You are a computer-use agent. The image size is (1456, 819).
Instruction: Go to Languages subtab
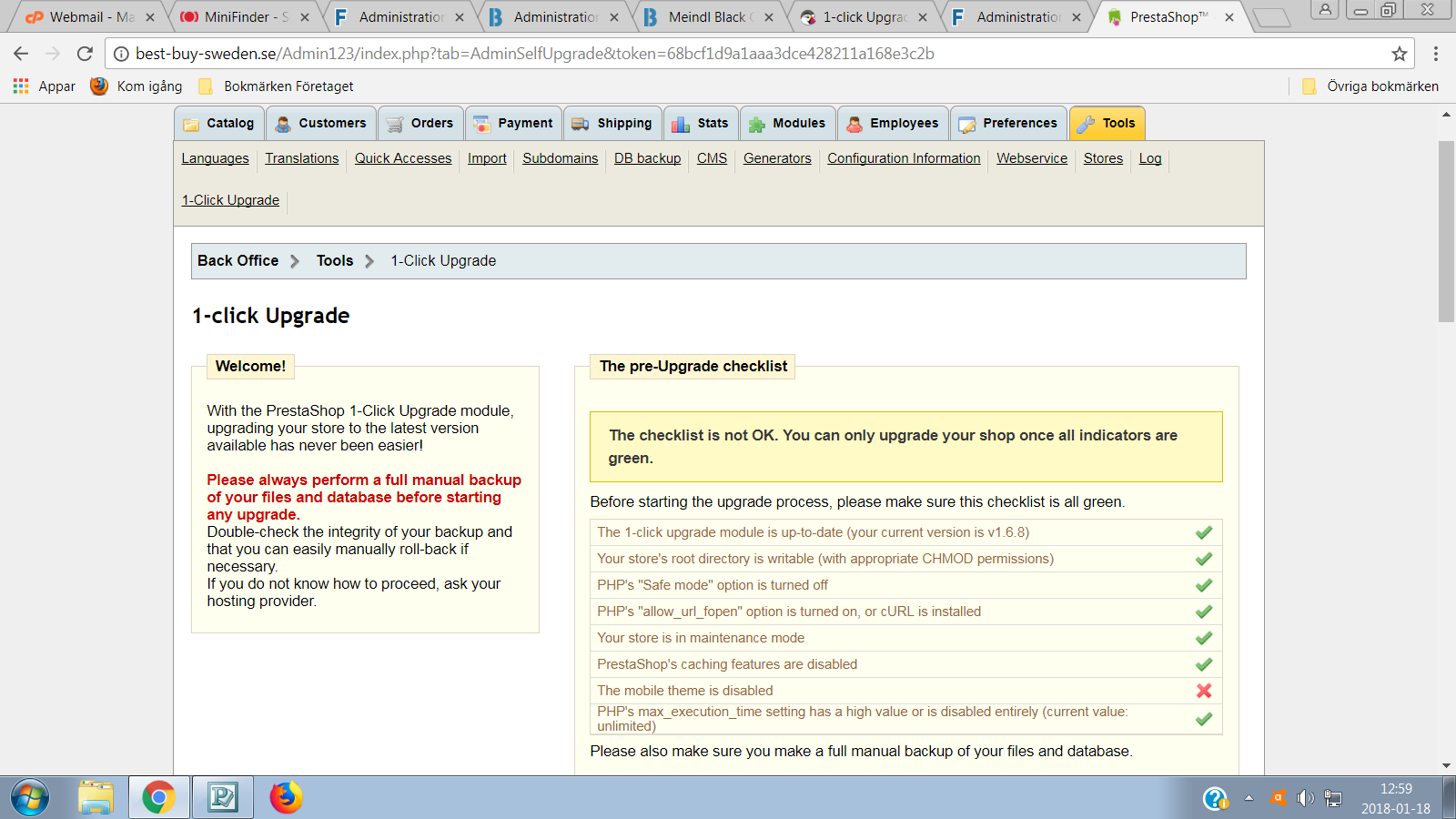[x=215, y=158]
